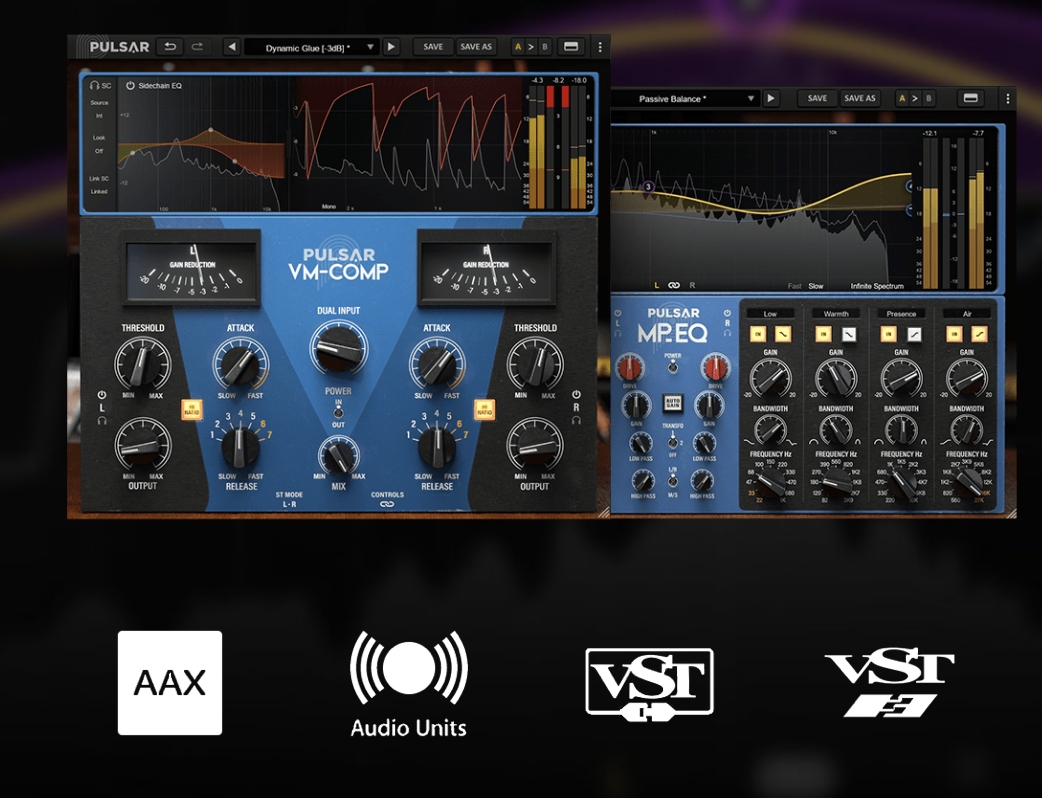Image resolution: width=1042 pixels, height=798 pixels.
Task: Toggle MP-EQ left channel power icon
Action: [618, 313]
